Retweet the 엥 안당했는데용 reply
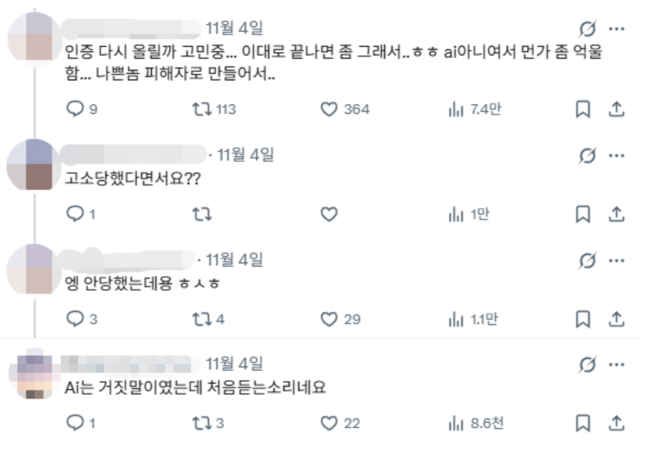Image resolution: width=650 pixels, height=450 pixels. 201,319
